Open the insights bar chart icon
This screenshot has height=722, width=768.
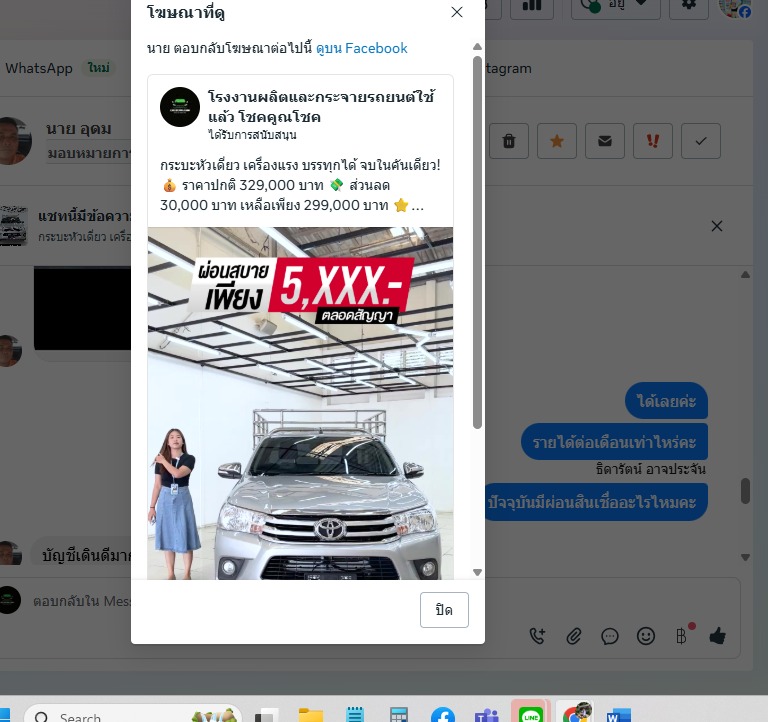coord(532,6)
